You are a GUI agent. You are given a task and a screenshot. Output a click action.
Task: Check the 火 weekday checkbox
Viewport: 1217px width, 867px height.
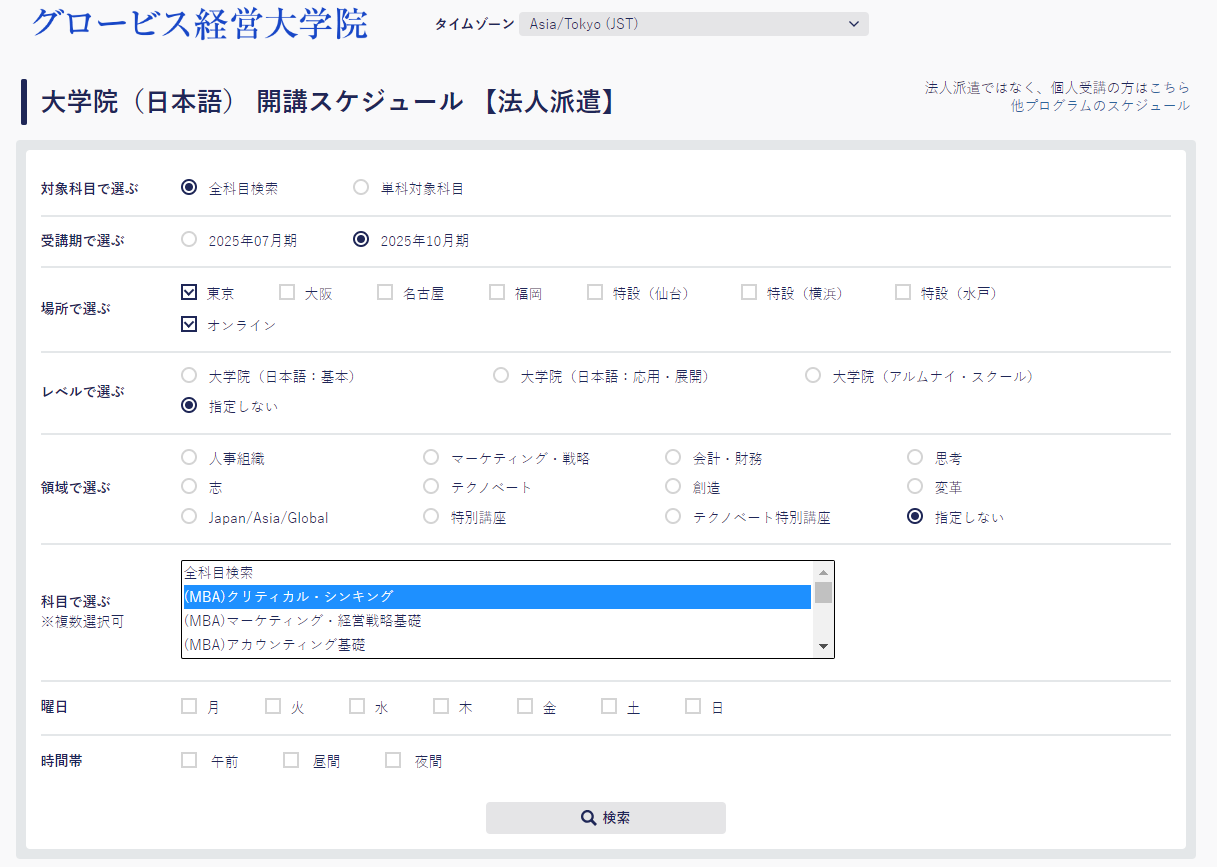pos(273,706)
